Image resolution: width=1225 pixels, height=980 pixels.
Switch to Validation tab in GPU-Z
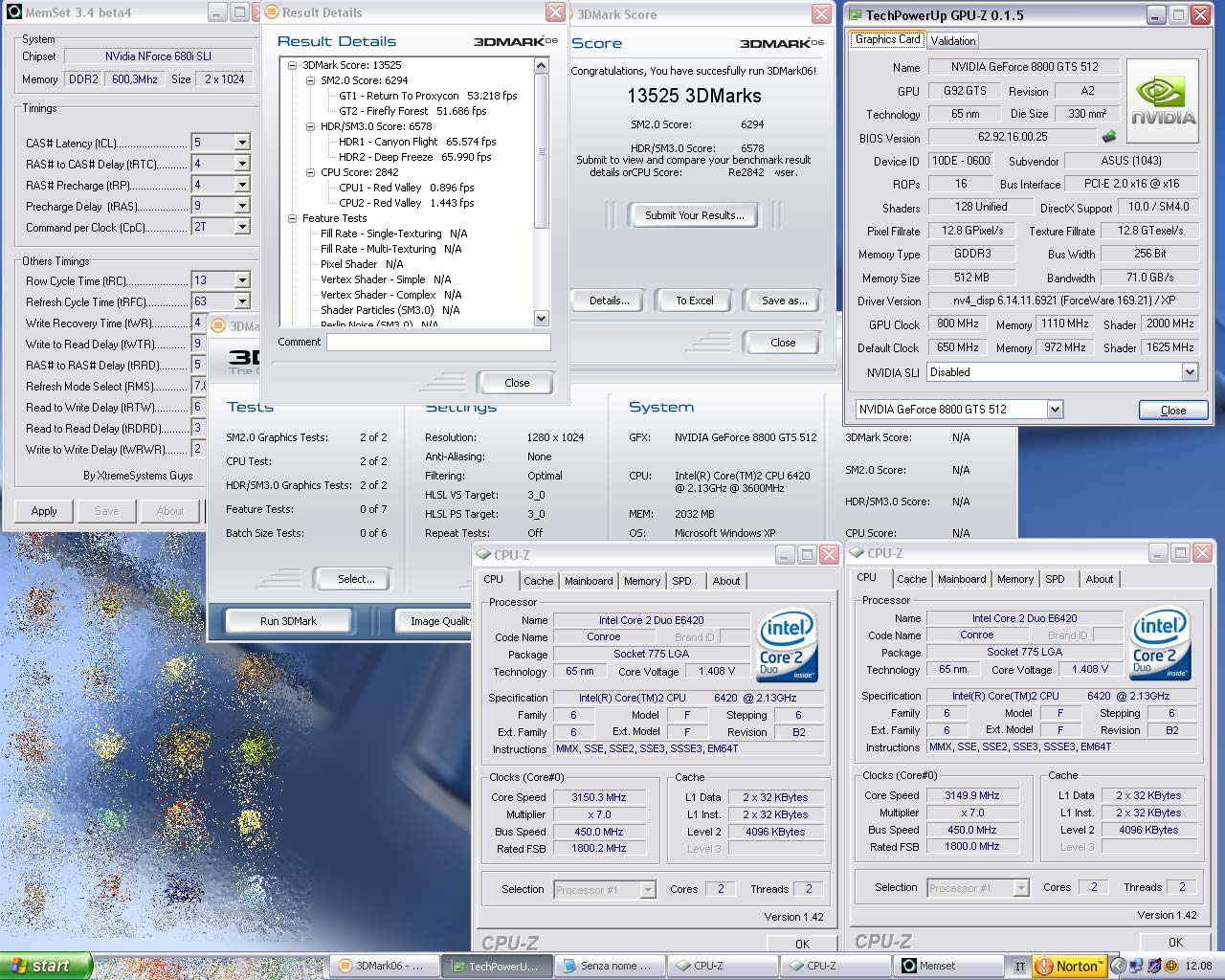pos(953,40)
